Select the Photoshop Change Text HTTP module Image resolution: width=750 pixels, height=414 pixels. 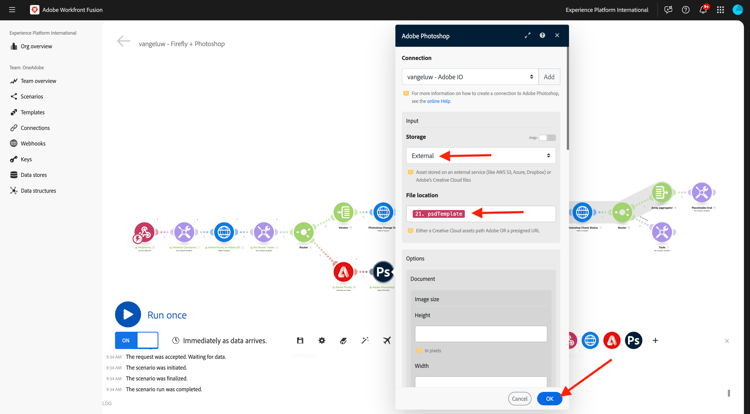(383, 212)
